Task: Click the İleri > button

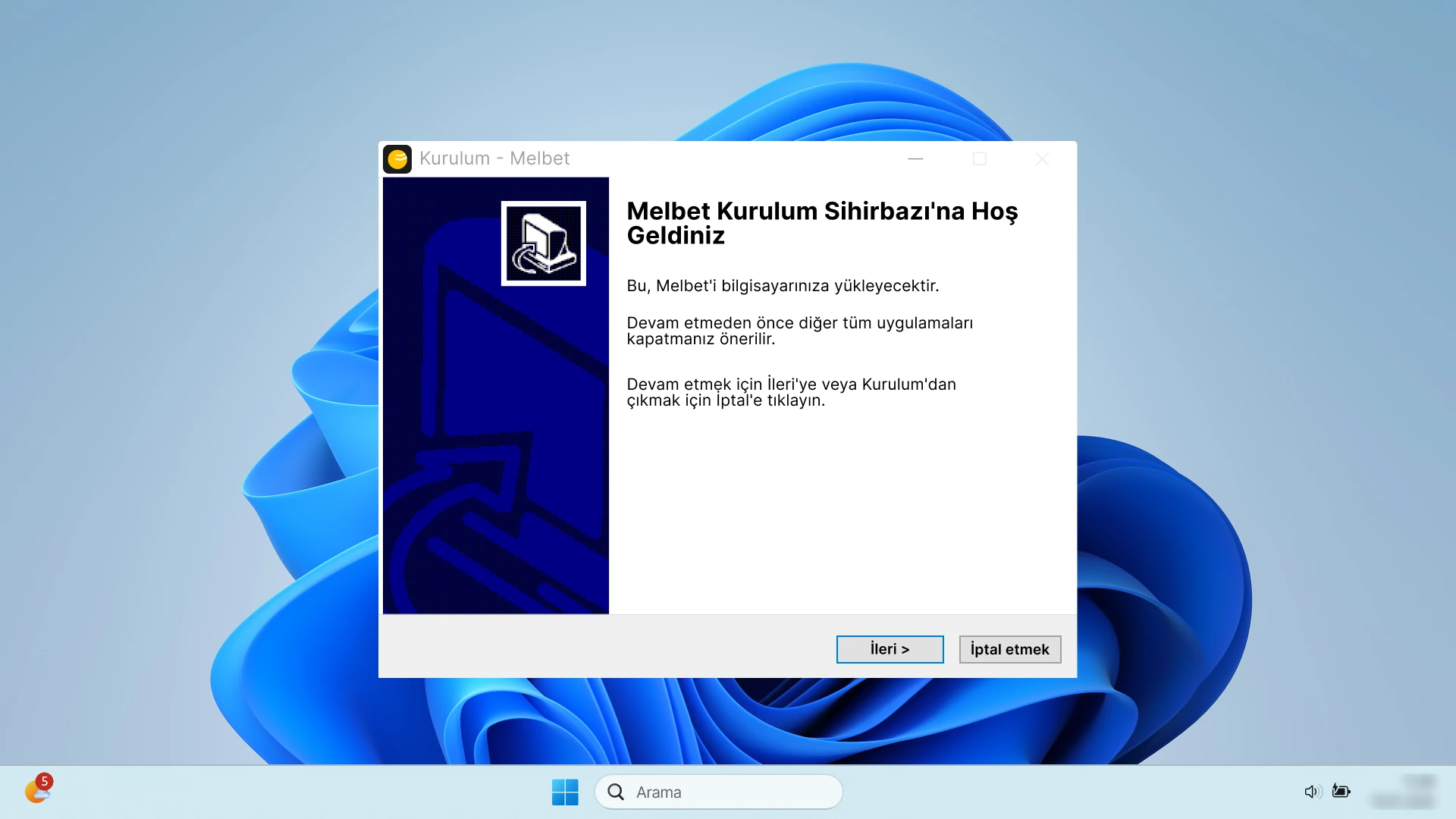Action: (890, 649)
